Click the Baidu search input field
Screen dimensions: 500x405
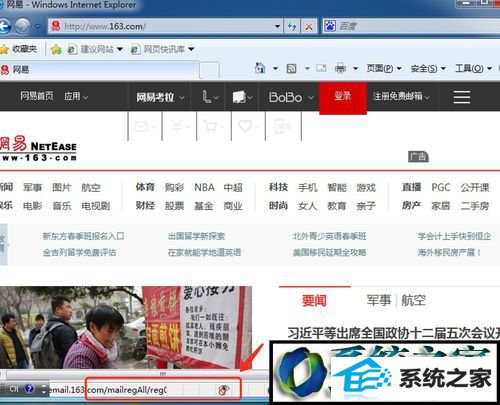tap(417, 26)
